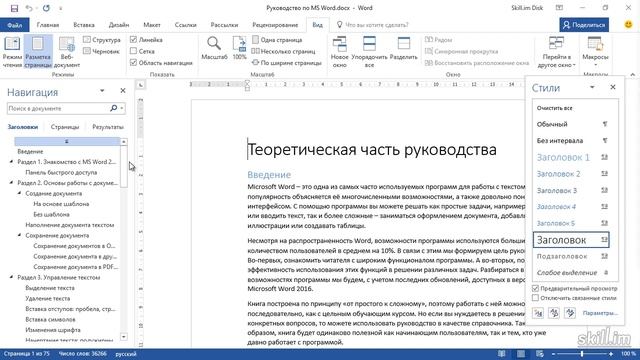
Task: Collapse Раздел 1. Знакомство с MS Word node
Action: pyautogui.click(x=11, y=162)
